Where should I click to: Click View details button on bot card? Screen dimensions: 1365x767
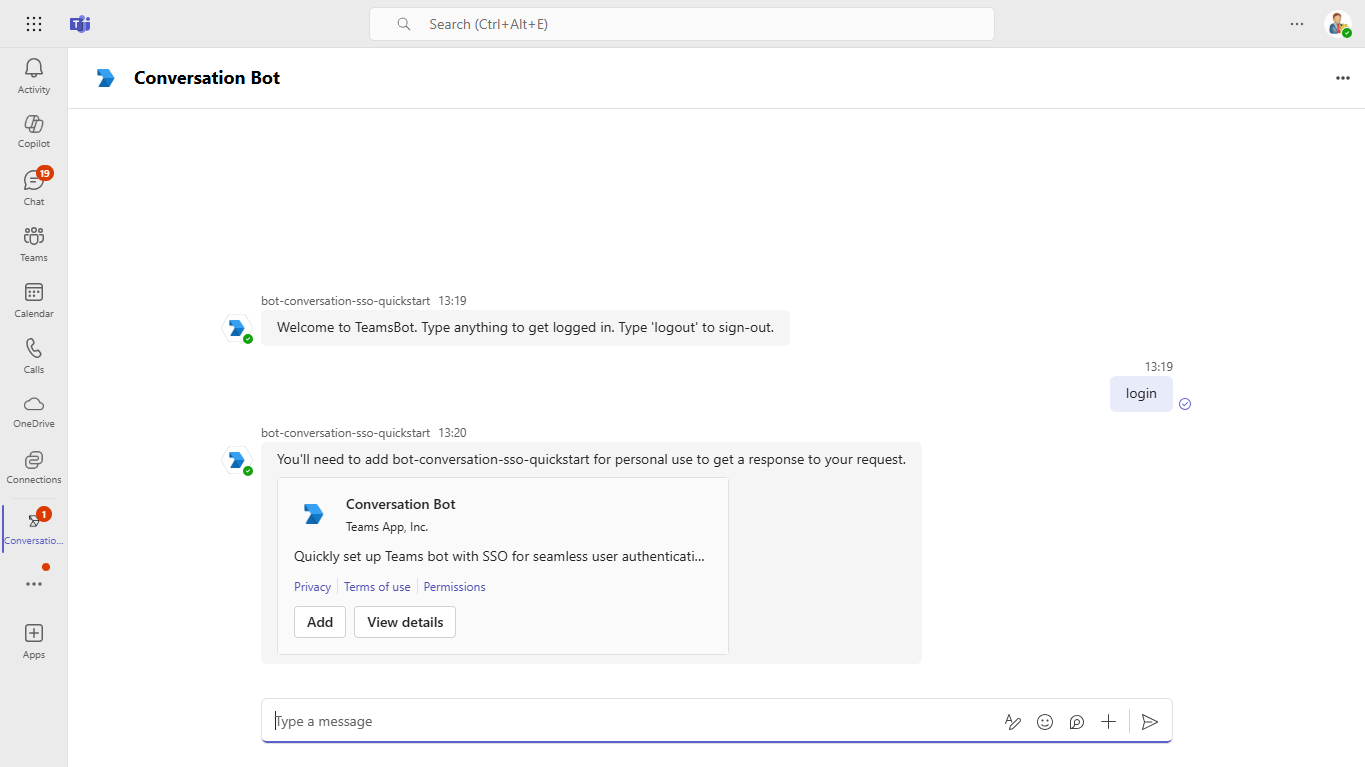coord(405,622)
